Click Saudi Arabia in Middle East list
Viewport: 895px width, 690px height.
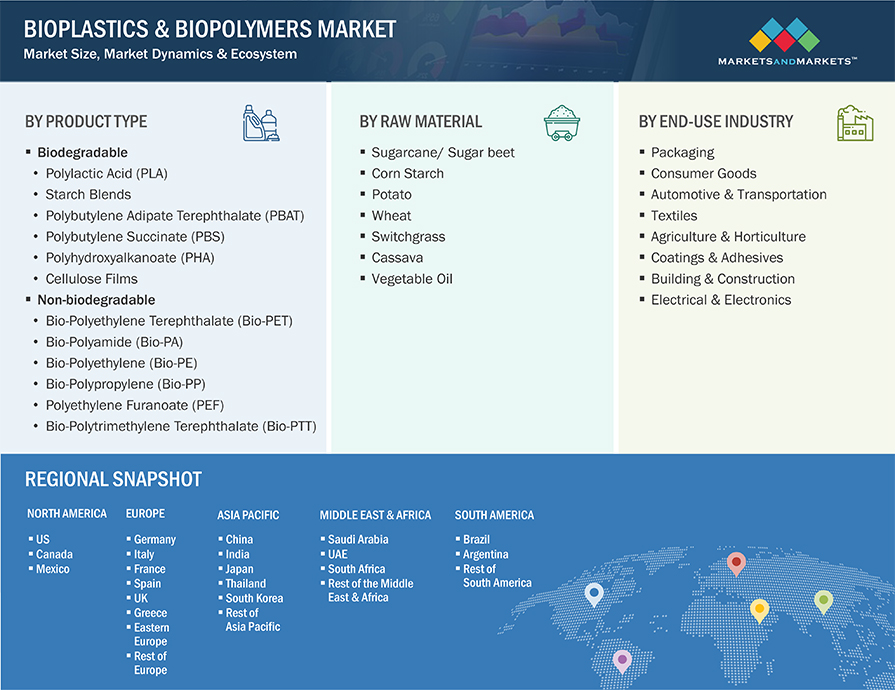point(358,540)
